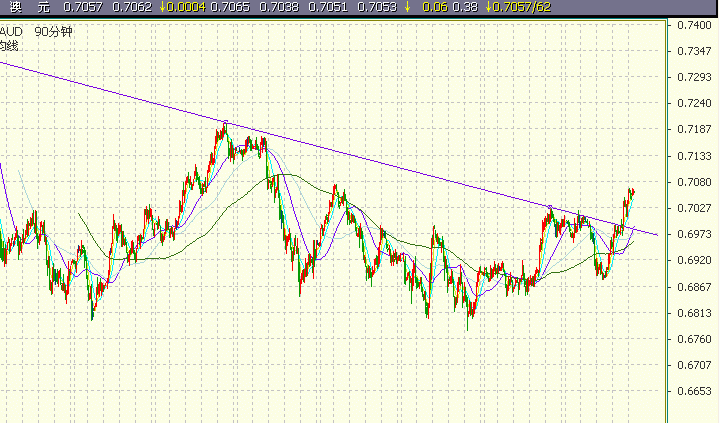
Task: Click the 0.7293 price axis label
Action: pos(694,77)
